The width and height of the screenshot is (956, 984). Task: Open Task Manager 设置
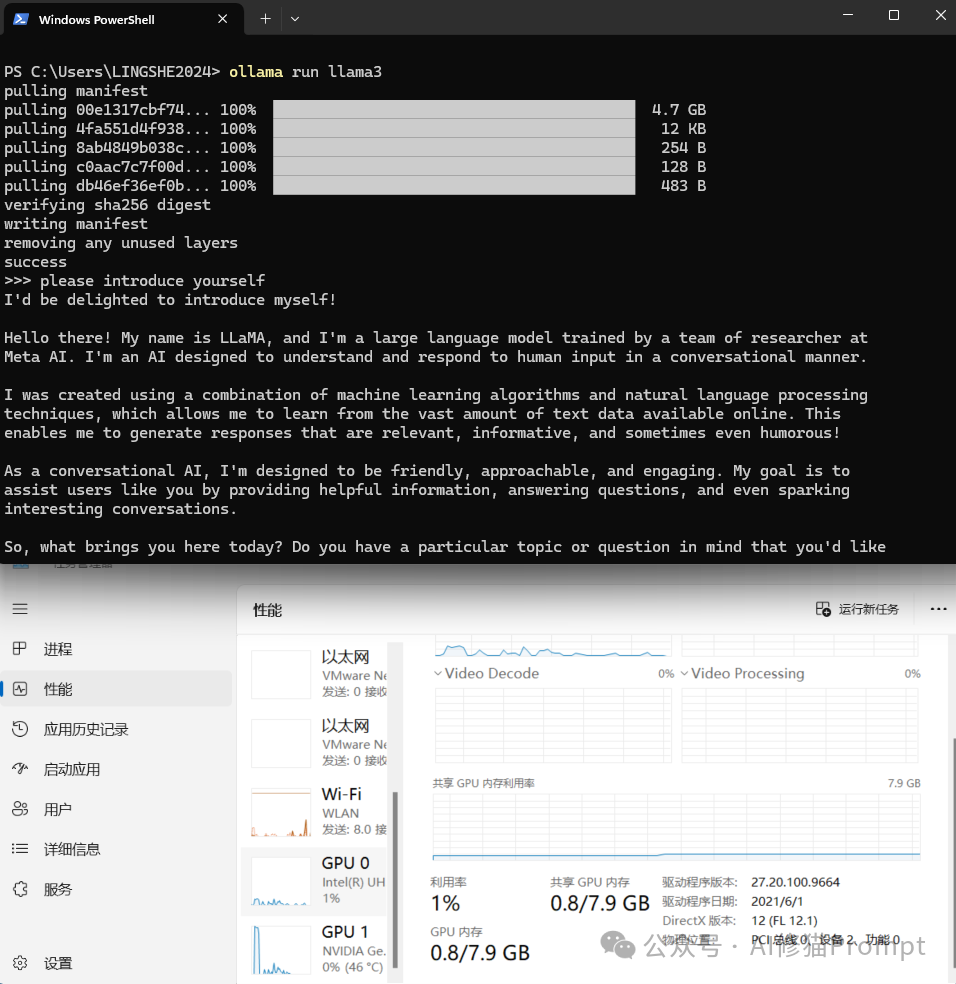pos(116,963)
